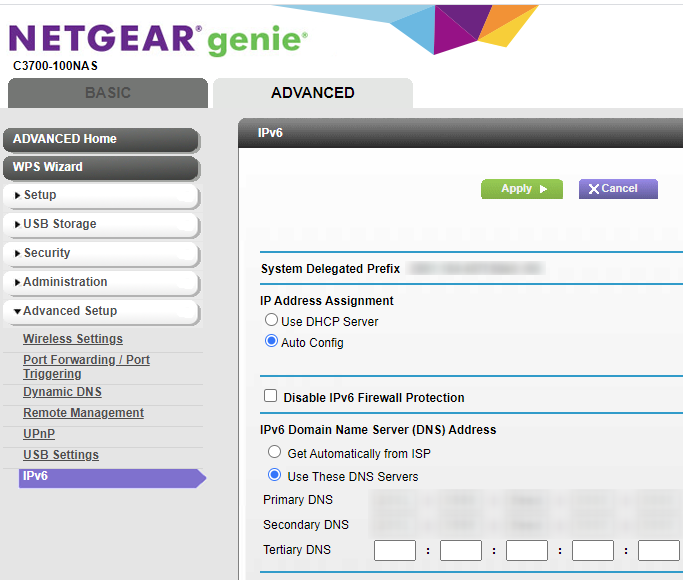This screenshot has height=580, width=683.
Task: Select Get Automatically from ISP
Action: click(x=275, y=453)
